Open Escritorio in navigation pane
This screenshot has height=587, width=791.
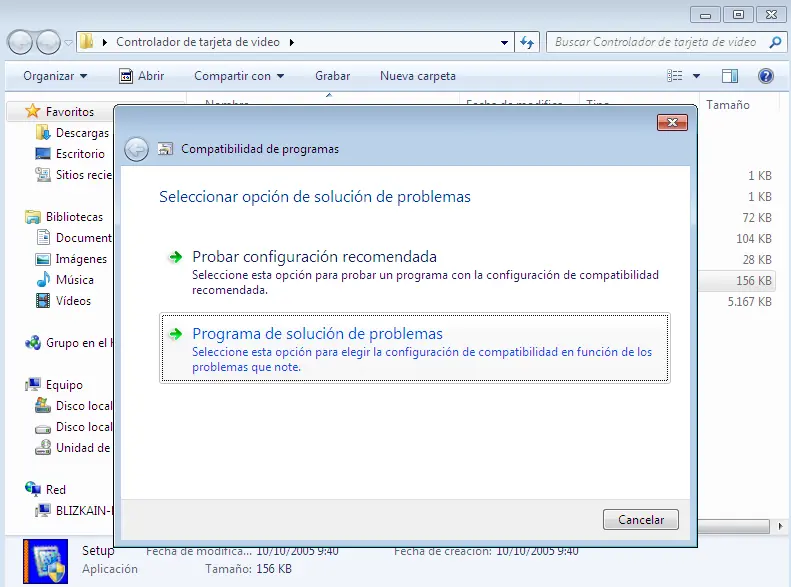tap(70, 154)
